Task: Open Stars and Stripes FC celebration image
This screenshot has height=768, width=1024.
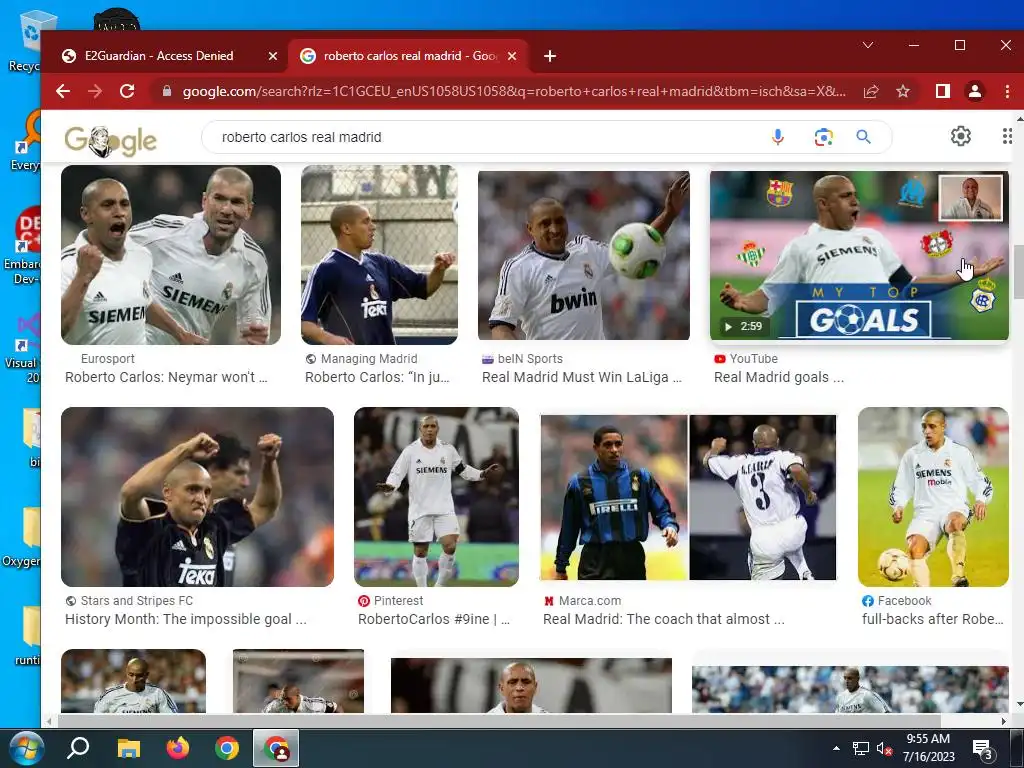Action: point(197,496)
